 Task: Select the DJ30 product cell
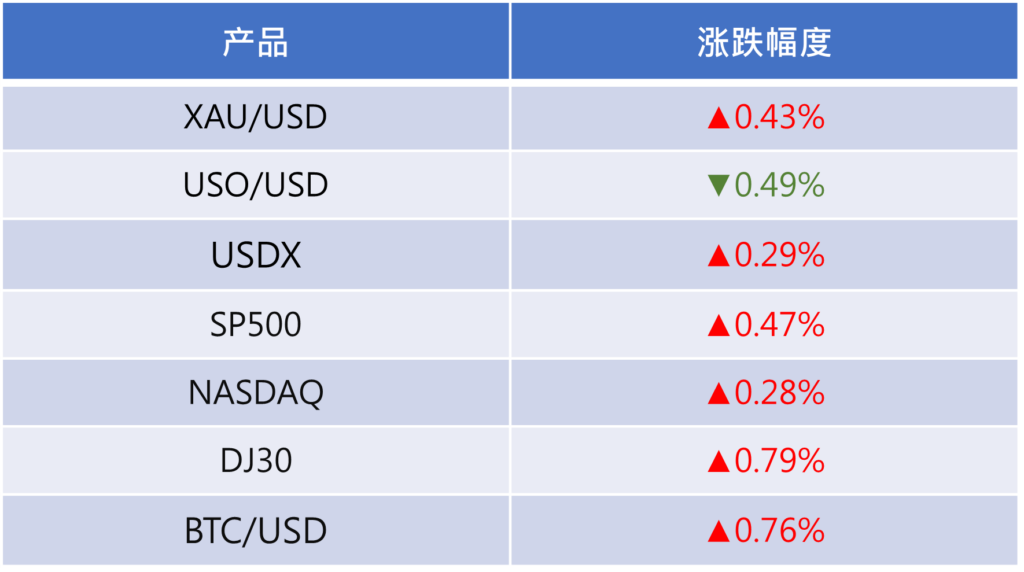coord(256,461)
